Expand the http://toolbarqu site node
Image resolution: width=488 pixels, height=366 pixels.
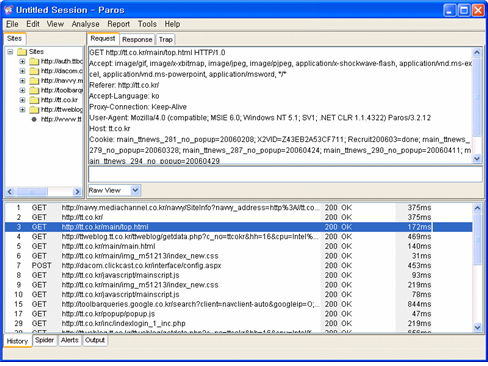22,91
